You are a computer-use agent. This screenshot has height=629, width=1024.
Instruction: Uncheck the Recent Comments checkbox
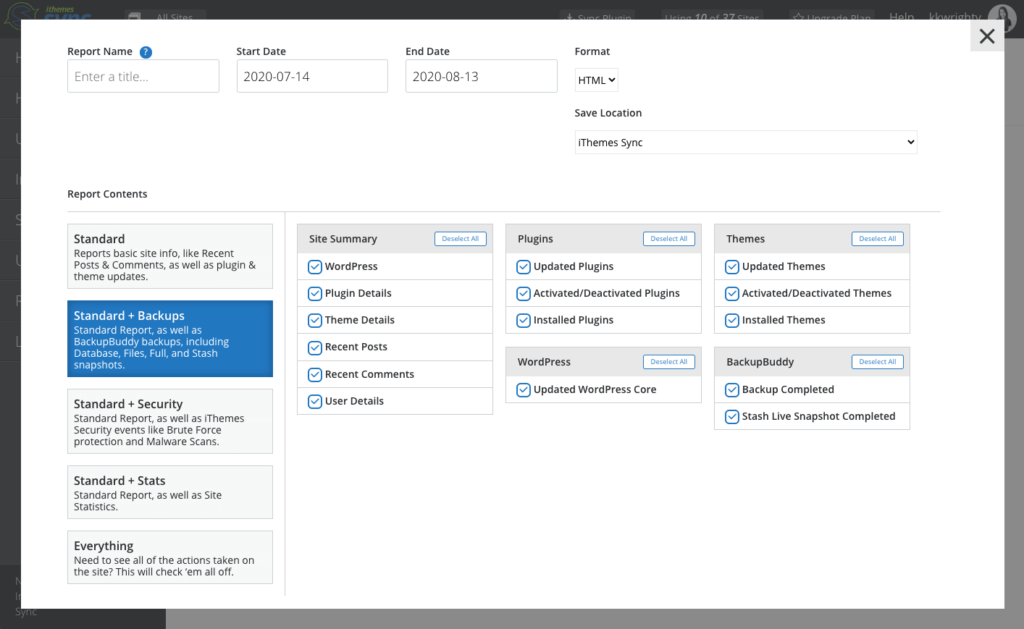point(315,374)
